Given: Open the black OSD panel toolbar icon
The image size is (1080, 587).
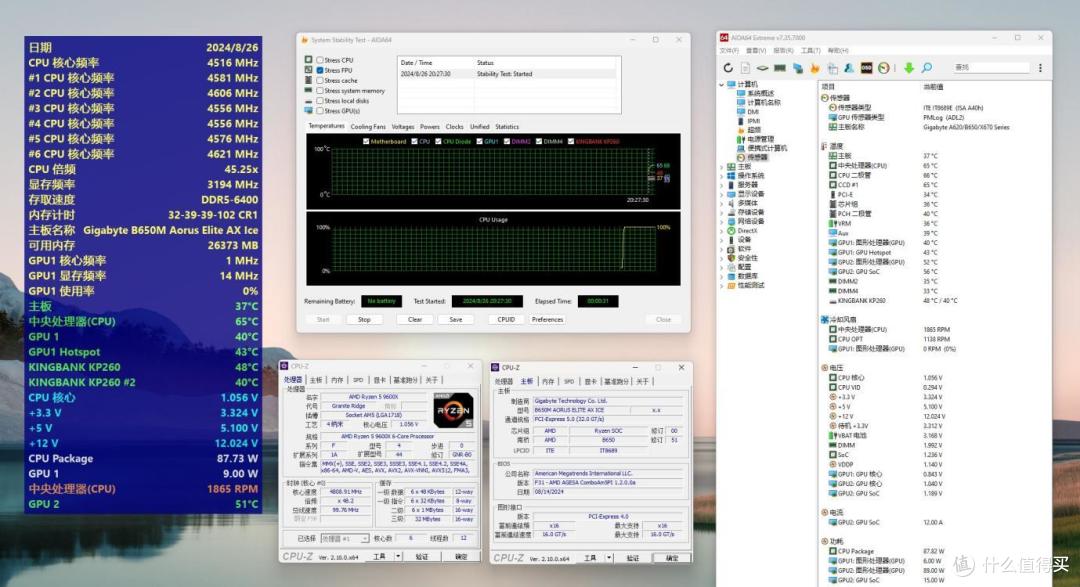Looking at the screenshot, I should [866, 68].
